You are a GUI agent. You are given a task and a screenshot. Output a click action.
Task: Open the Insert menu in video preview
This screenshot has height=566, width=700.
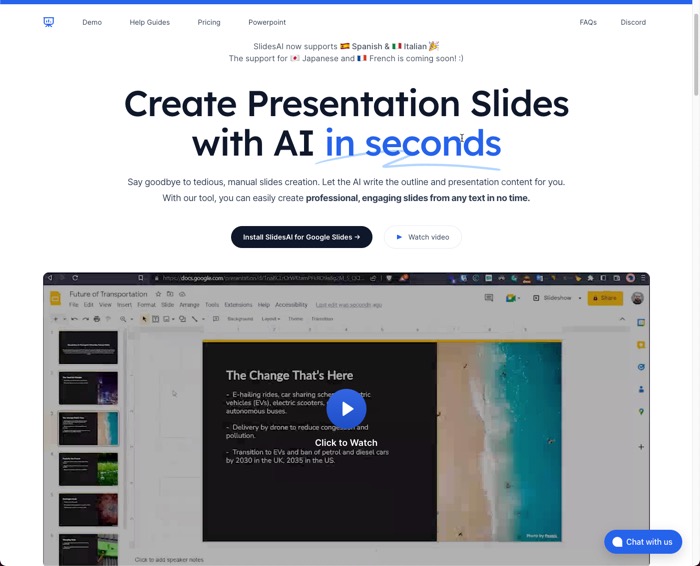pyautogui.click(x=125, y=305)
